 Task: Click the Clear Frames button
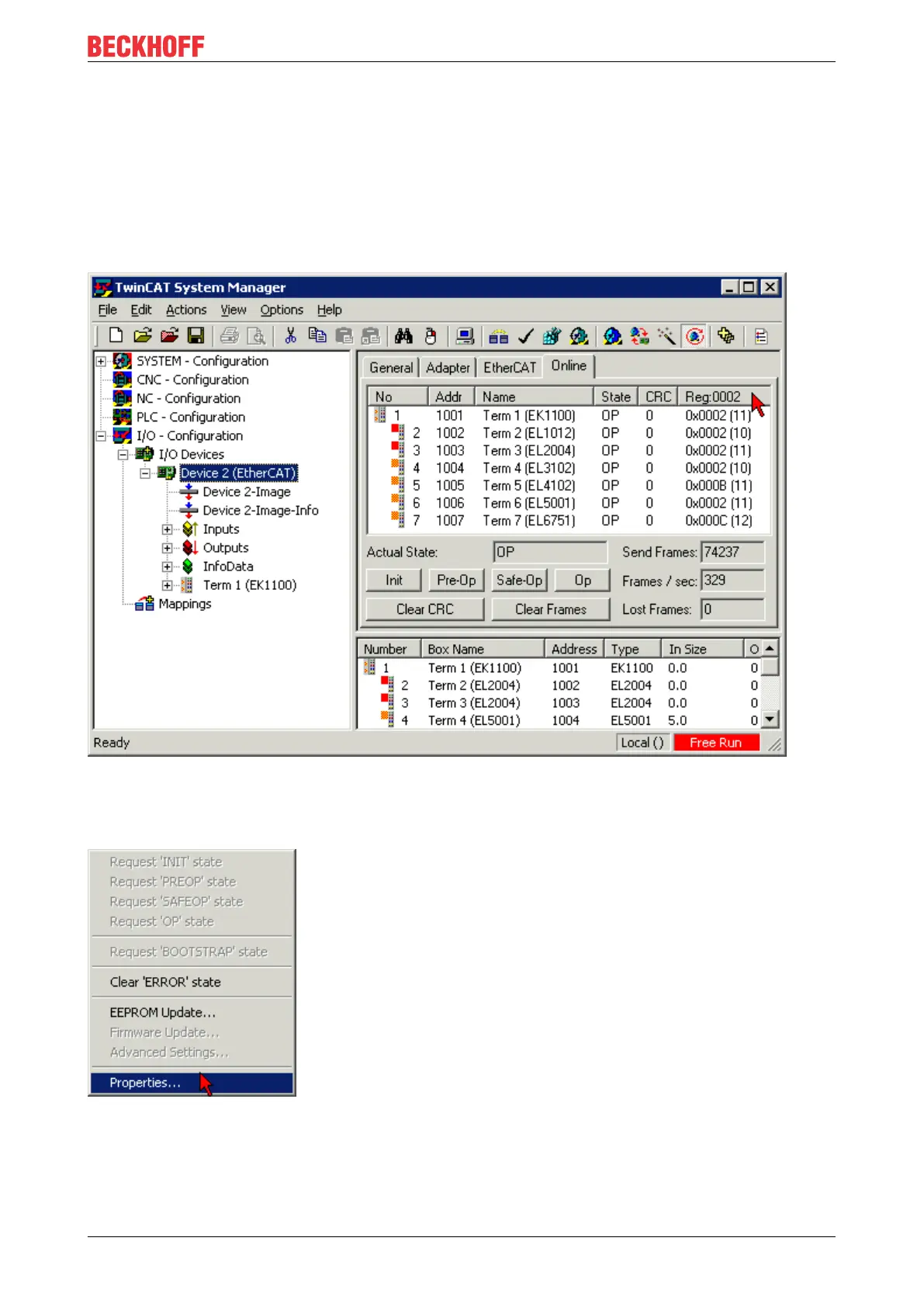click(551, 609)
